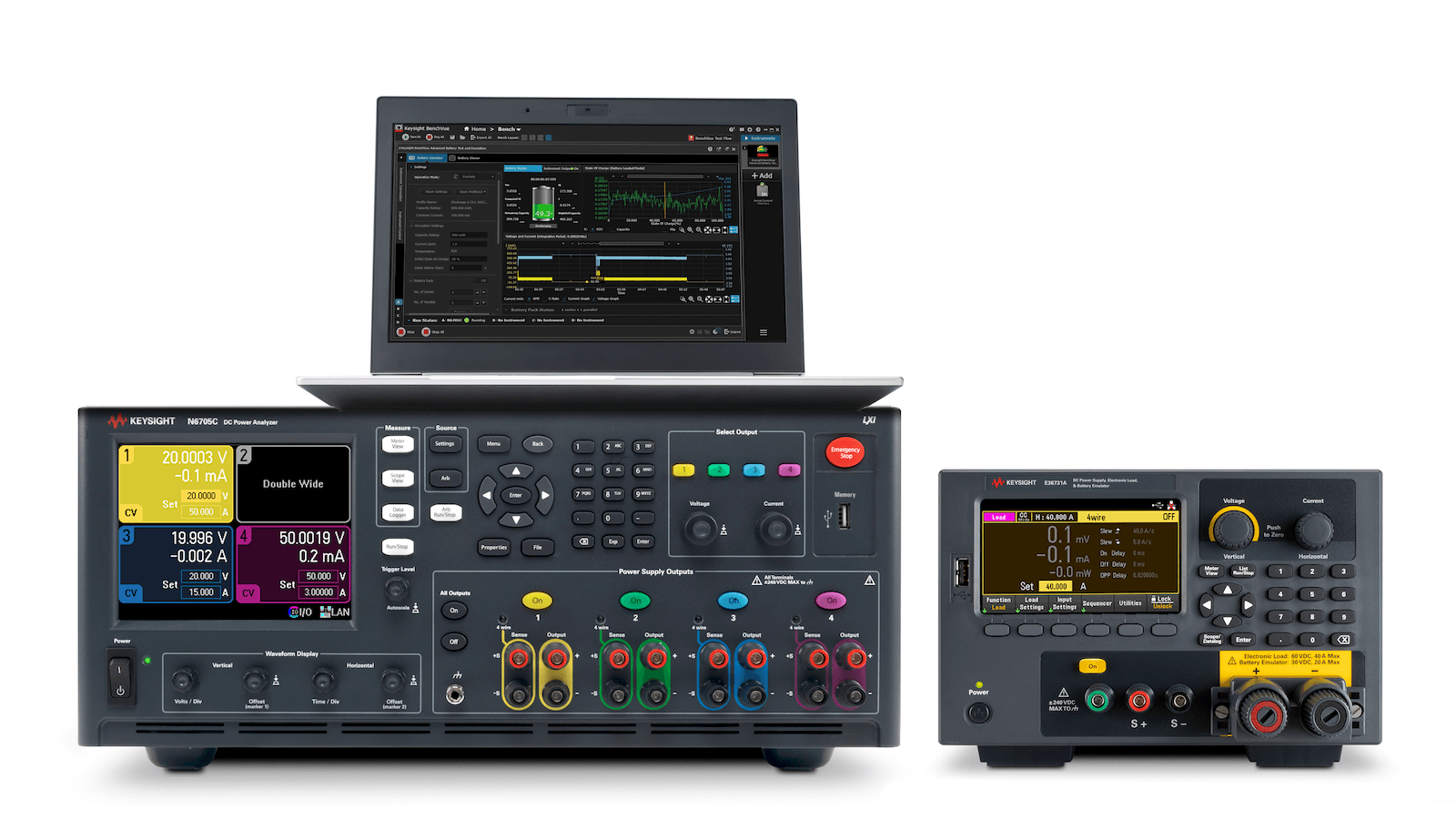This screenshot has height=819, width=1456.
Task: Turn All Outputs Off on the N6705C
Action: pyautogui.click(x=454, y=642)
